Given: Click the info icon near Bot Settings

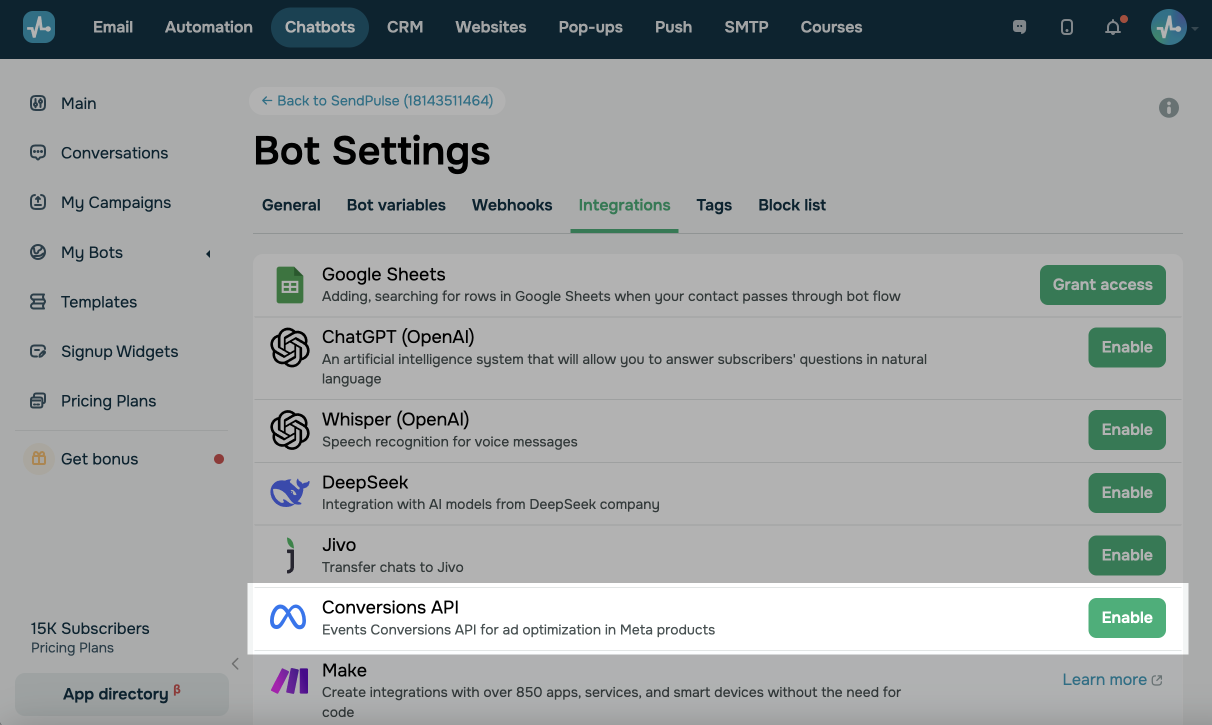Looking at the screenshot, I should coord(1168,108).
